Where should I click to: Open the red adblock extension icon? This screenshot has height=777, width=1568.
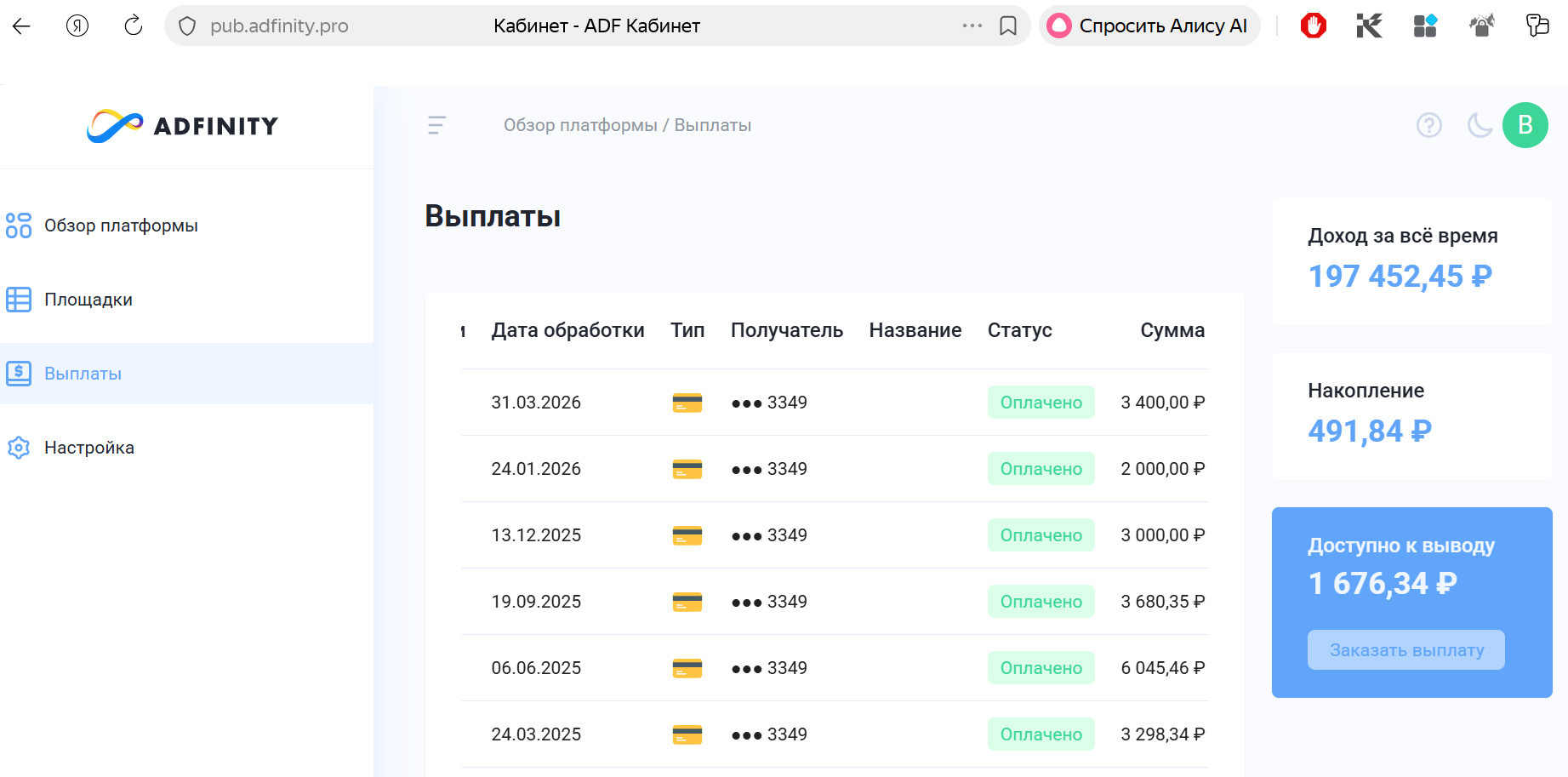(1313, 26)
